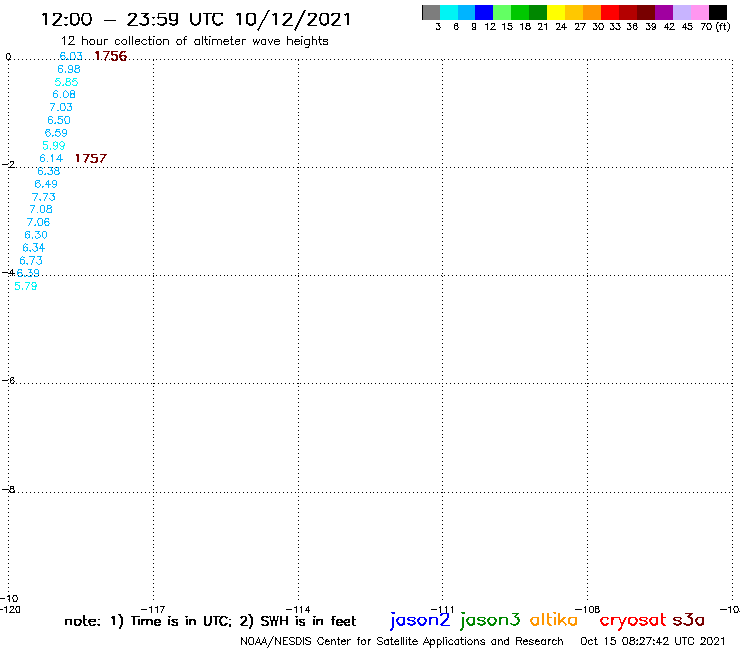Pick the pink swatch in the color bar

point(699,13)
